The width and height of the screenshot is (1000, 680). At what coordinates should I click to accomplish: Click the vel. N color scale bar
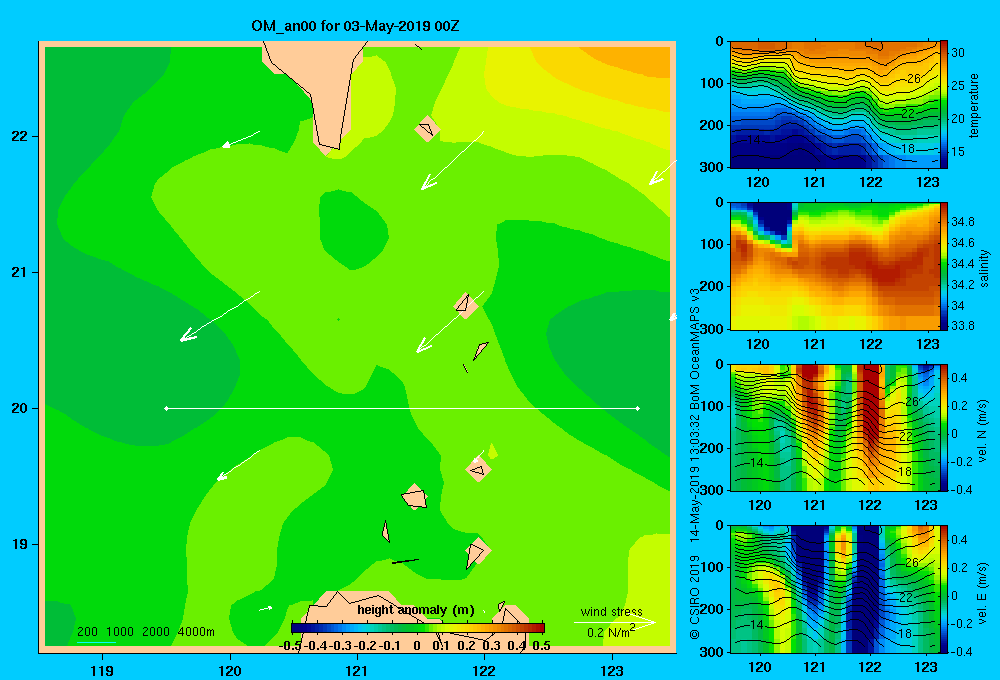click(x=944, y=427)
